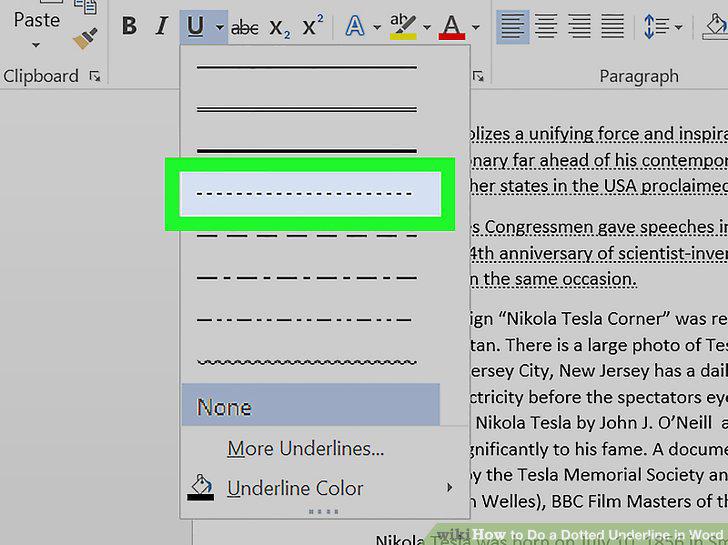Apply yellow text highlight color
The width and height of the screenshot is (728, 545).
pyautogui.click(x=403, y=26)
